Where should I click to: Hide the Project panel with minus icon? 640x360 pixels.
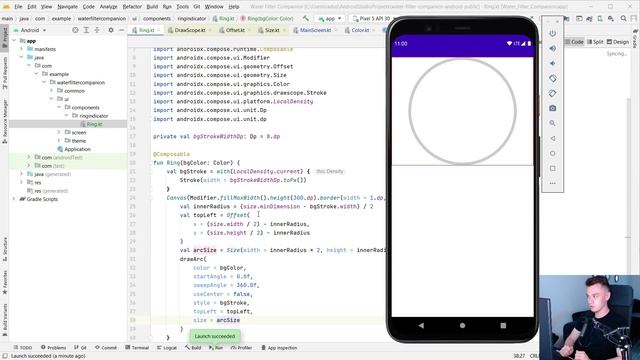[121, 30]
